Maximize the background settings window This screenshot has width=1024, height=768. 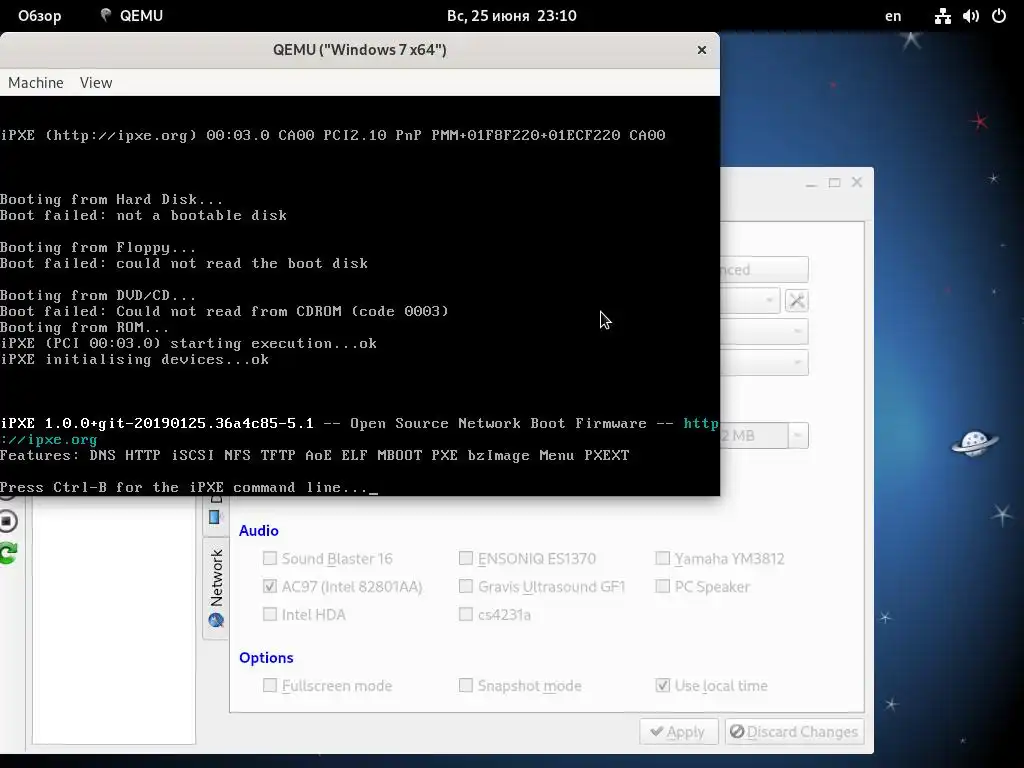(x=834, y=183)
